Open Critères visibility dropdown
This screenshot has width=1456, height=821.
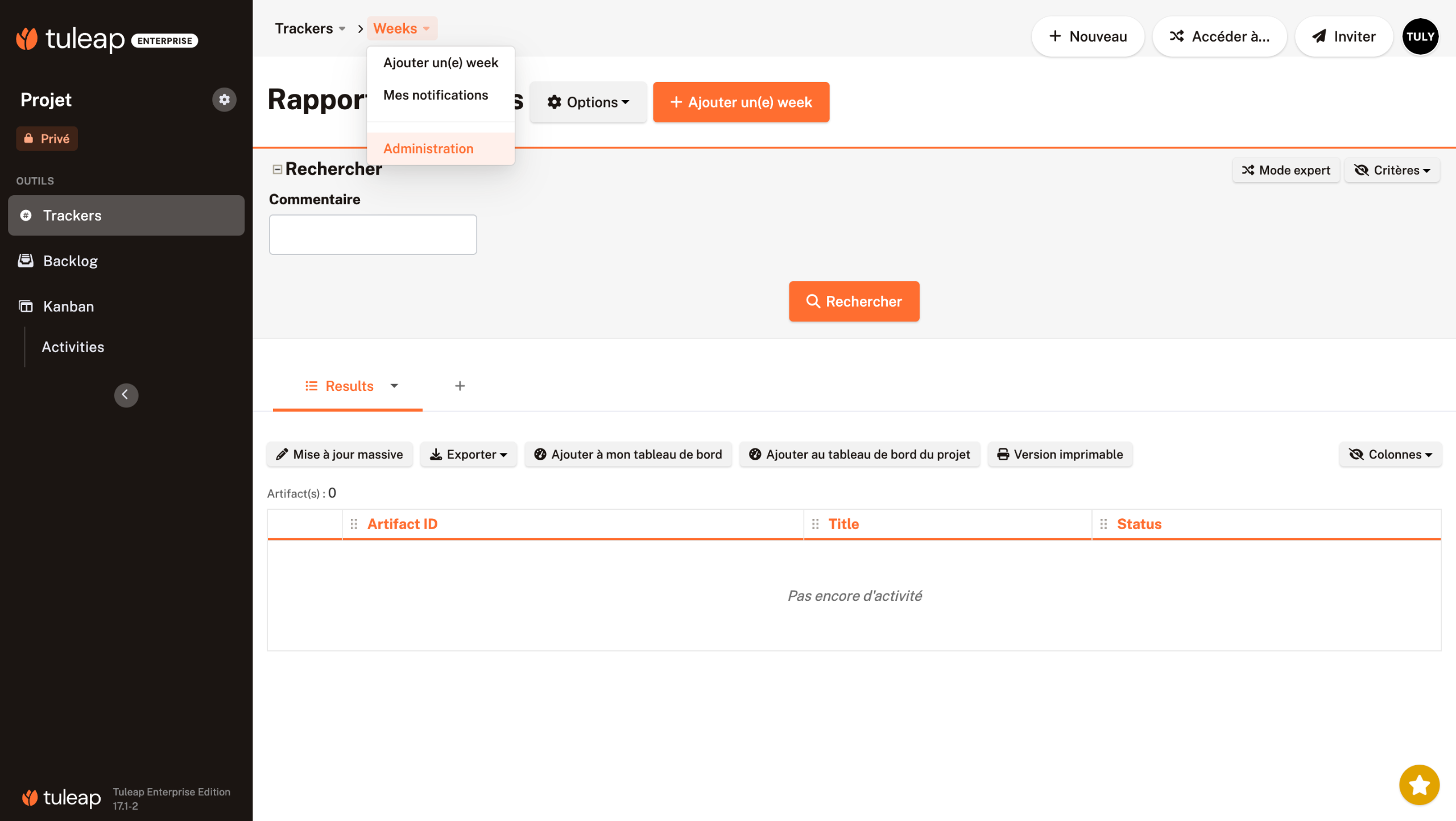[1391, 170]
